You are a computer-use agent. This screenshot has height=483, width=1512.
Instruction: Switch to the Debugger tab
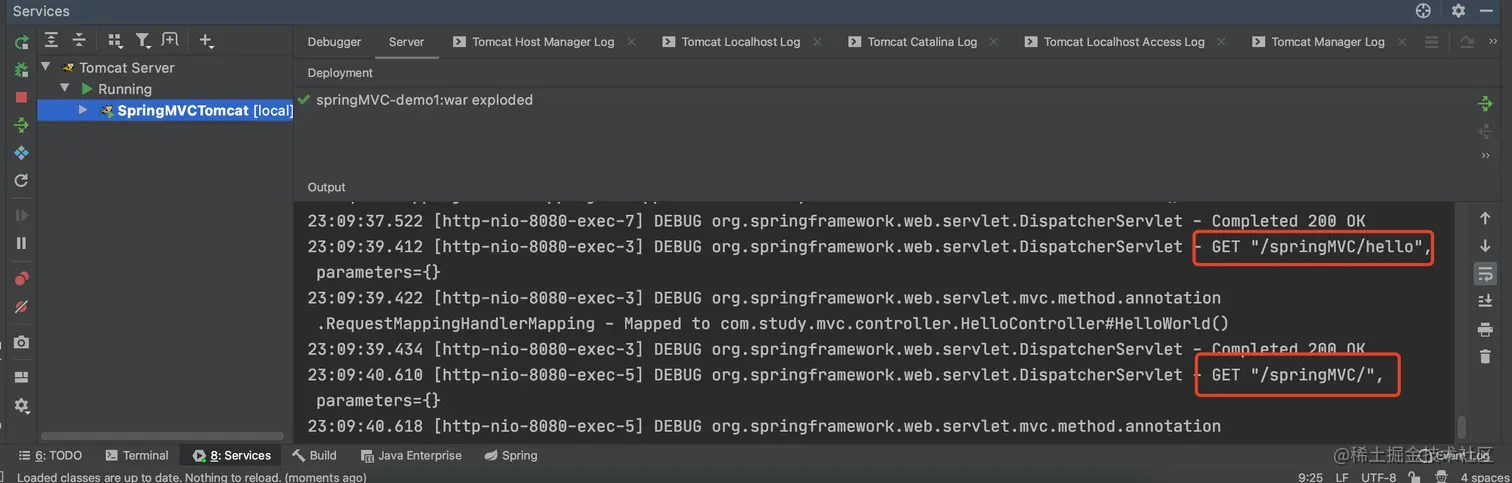334,42
